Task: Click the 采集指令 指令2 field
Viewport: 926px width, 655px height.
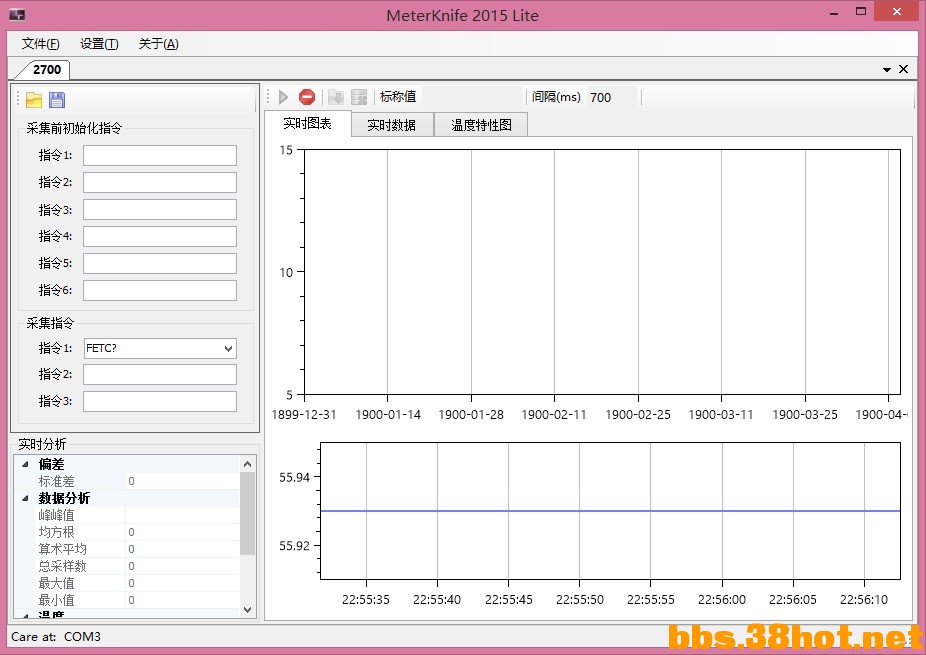Action: [x=160, y=374]
